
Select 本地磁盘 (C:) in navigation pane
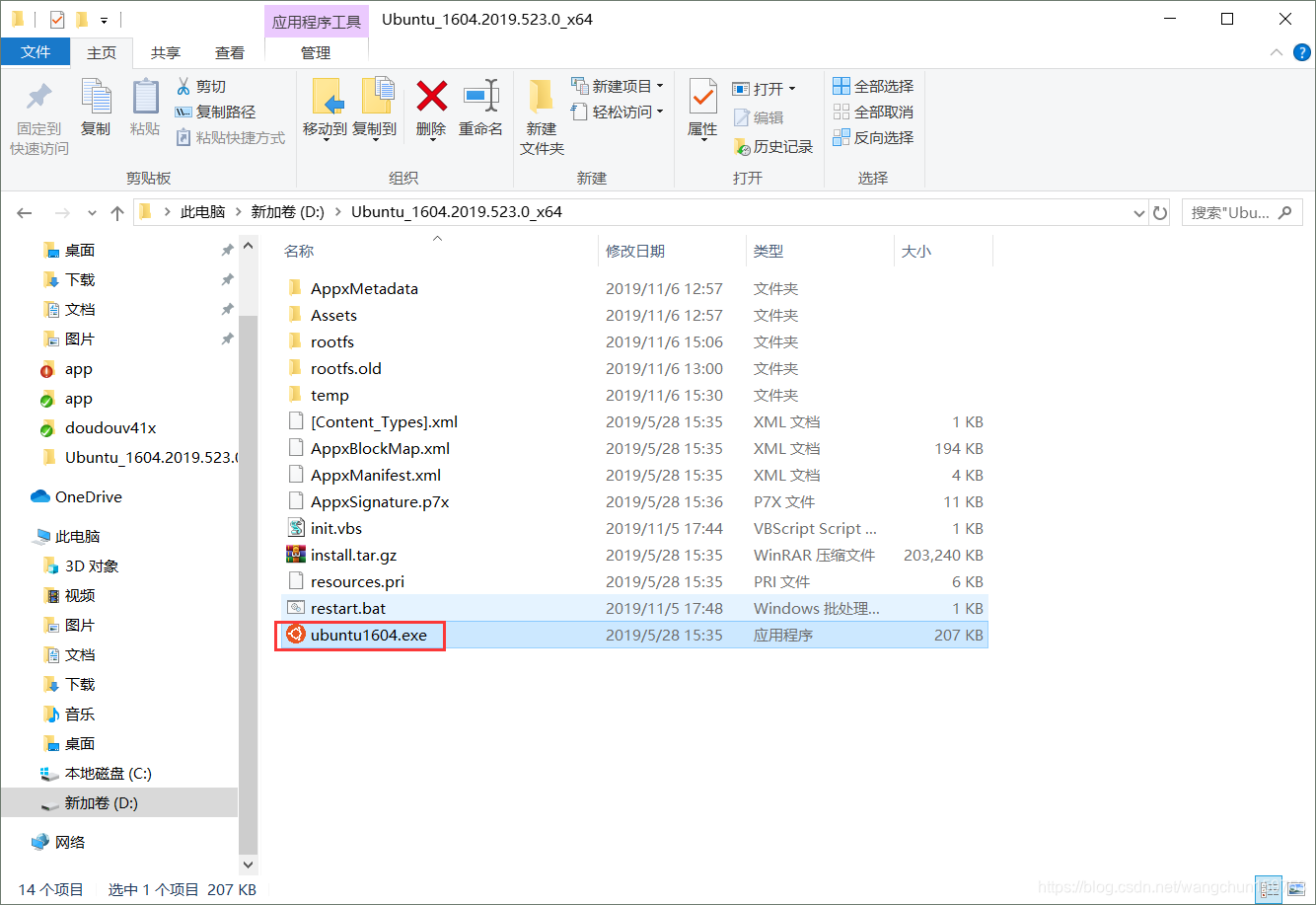tap(109, 773)
